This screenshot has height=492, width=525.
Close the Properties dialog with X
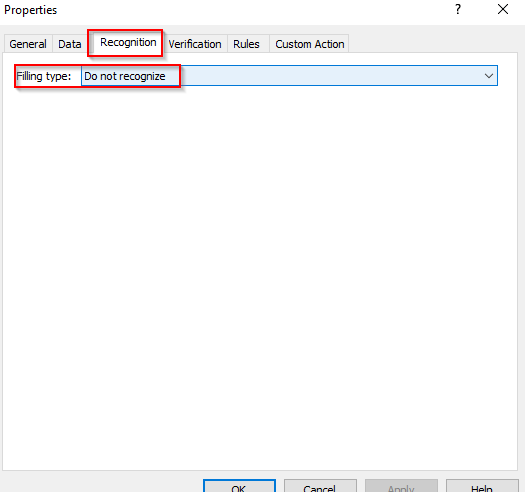[503, 9]
